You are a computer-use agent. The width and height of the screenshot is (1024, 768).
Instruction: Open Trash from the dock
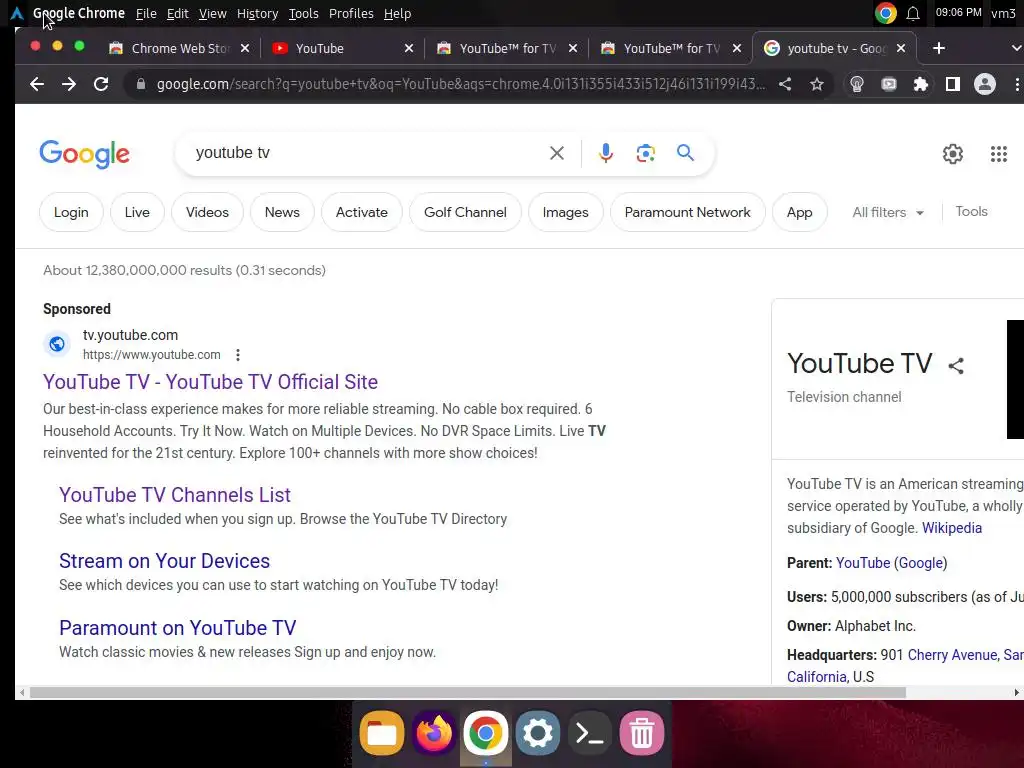coord(642,733)
